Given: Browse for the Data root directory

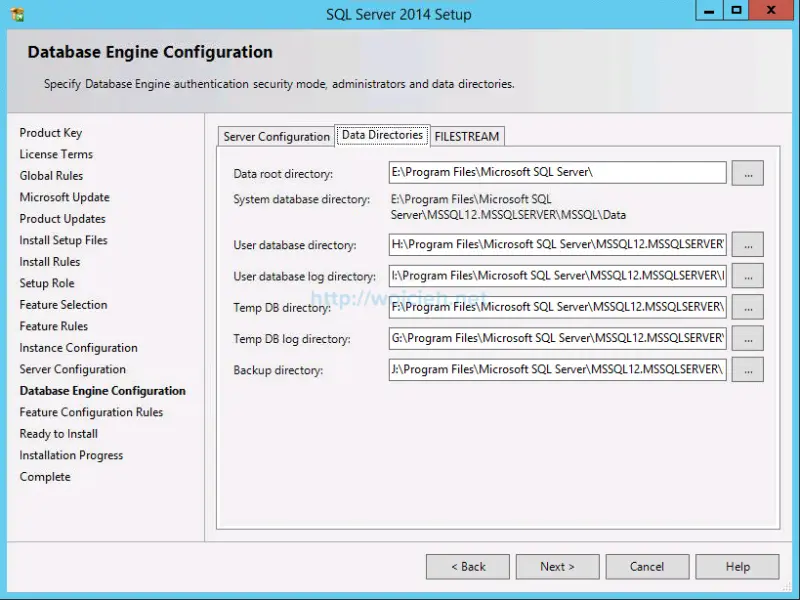Looking at the screenshot, I should [747, 172].
